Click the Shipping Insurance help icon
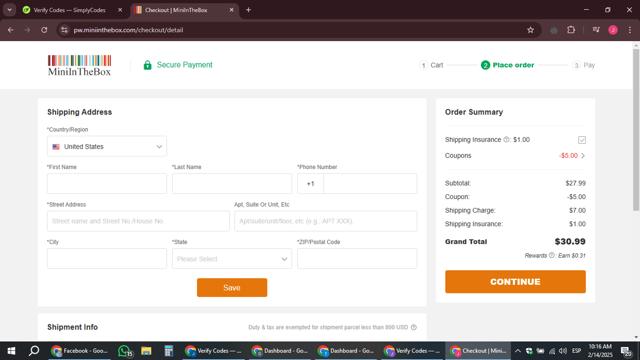The width and height of the screenshot is (640, 360). click(x=507, y=140)
